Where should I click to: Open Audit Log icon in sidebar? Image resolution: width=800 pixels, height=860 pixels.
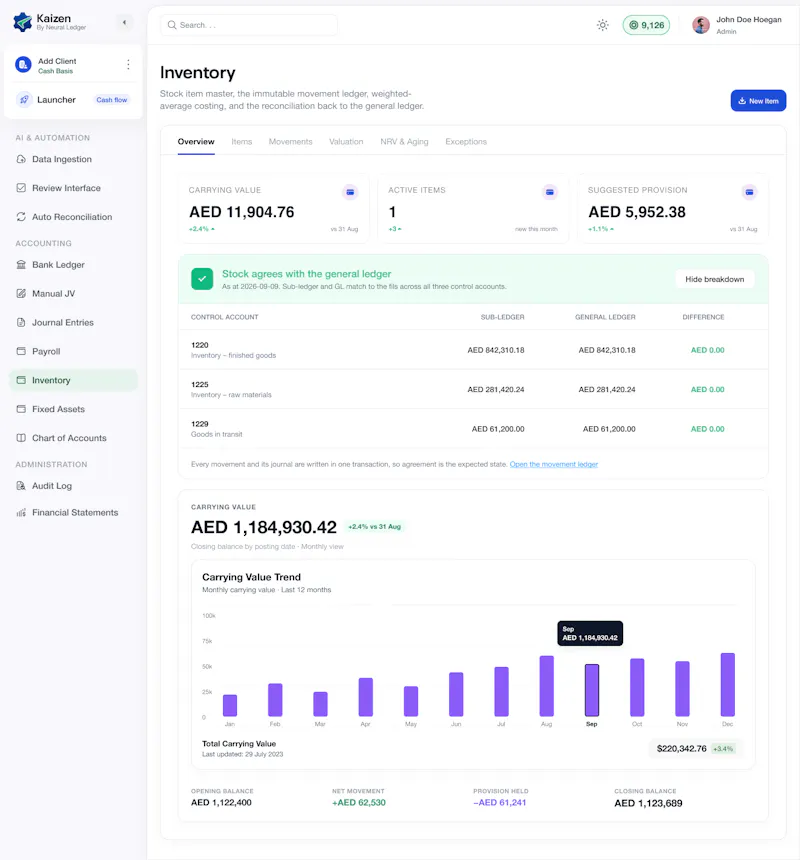pos(21,485)
